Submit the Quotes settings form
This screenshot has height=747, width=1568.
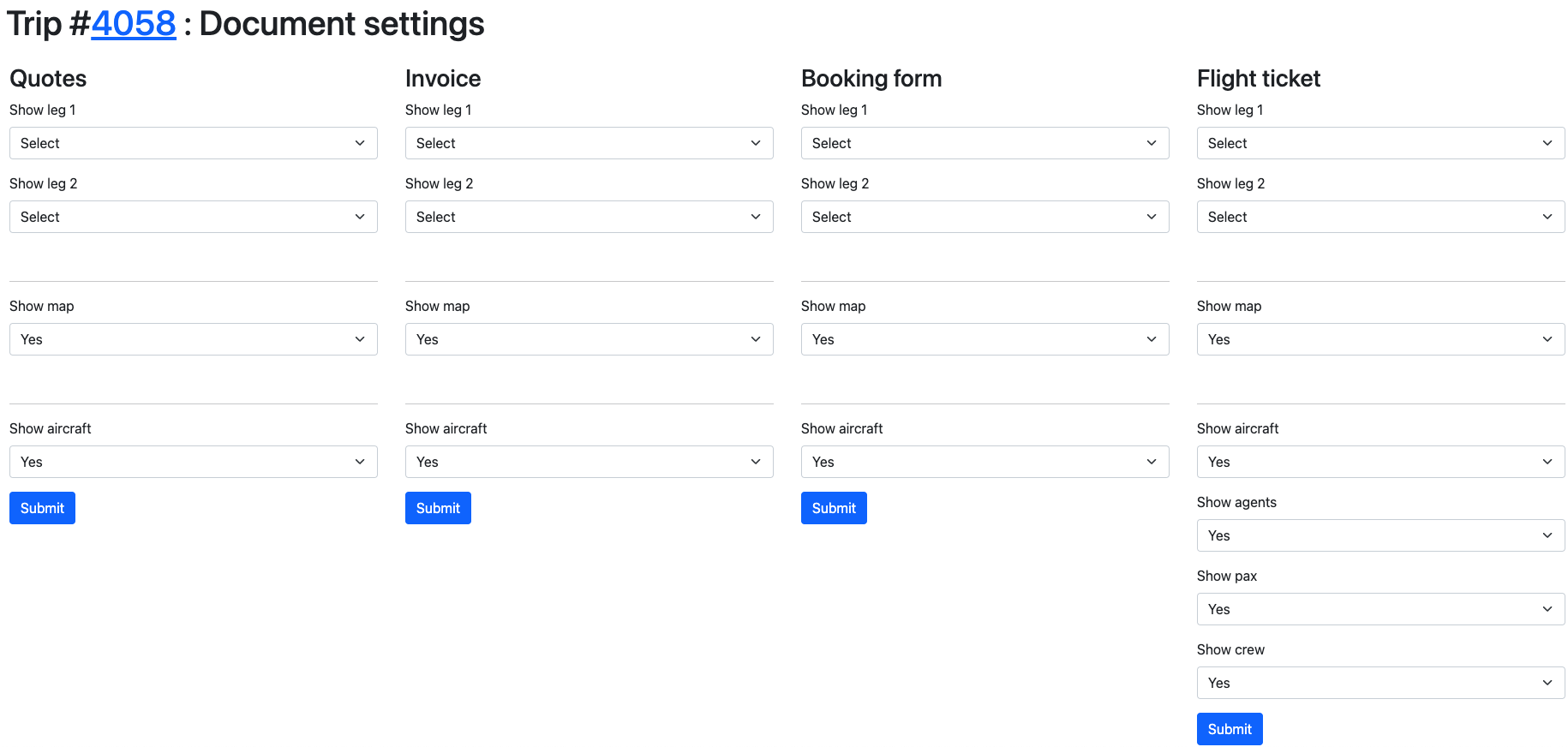pos(42,508)
